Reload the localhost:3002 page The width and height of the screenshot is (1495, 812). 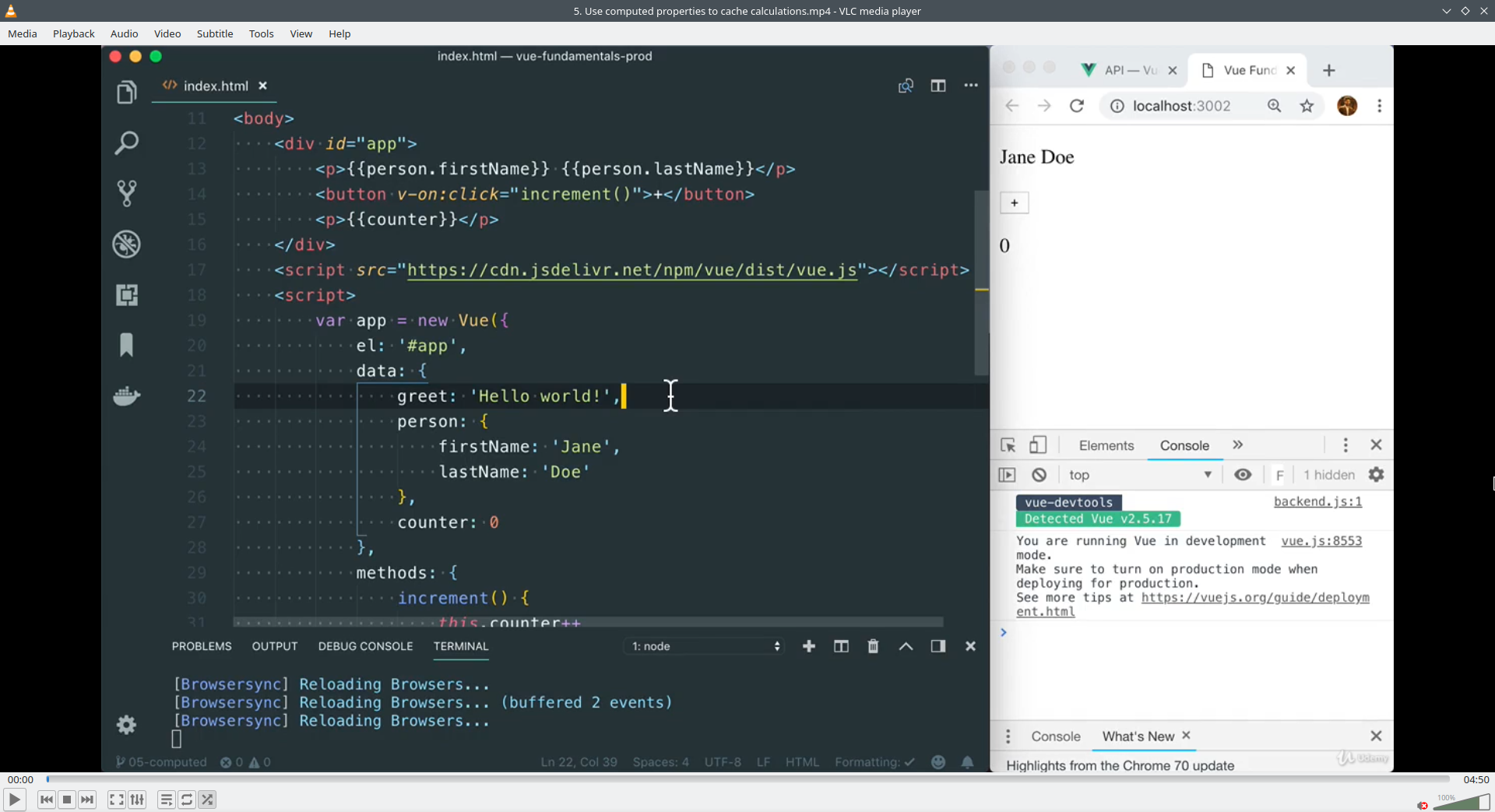(x=1077, y=106)
